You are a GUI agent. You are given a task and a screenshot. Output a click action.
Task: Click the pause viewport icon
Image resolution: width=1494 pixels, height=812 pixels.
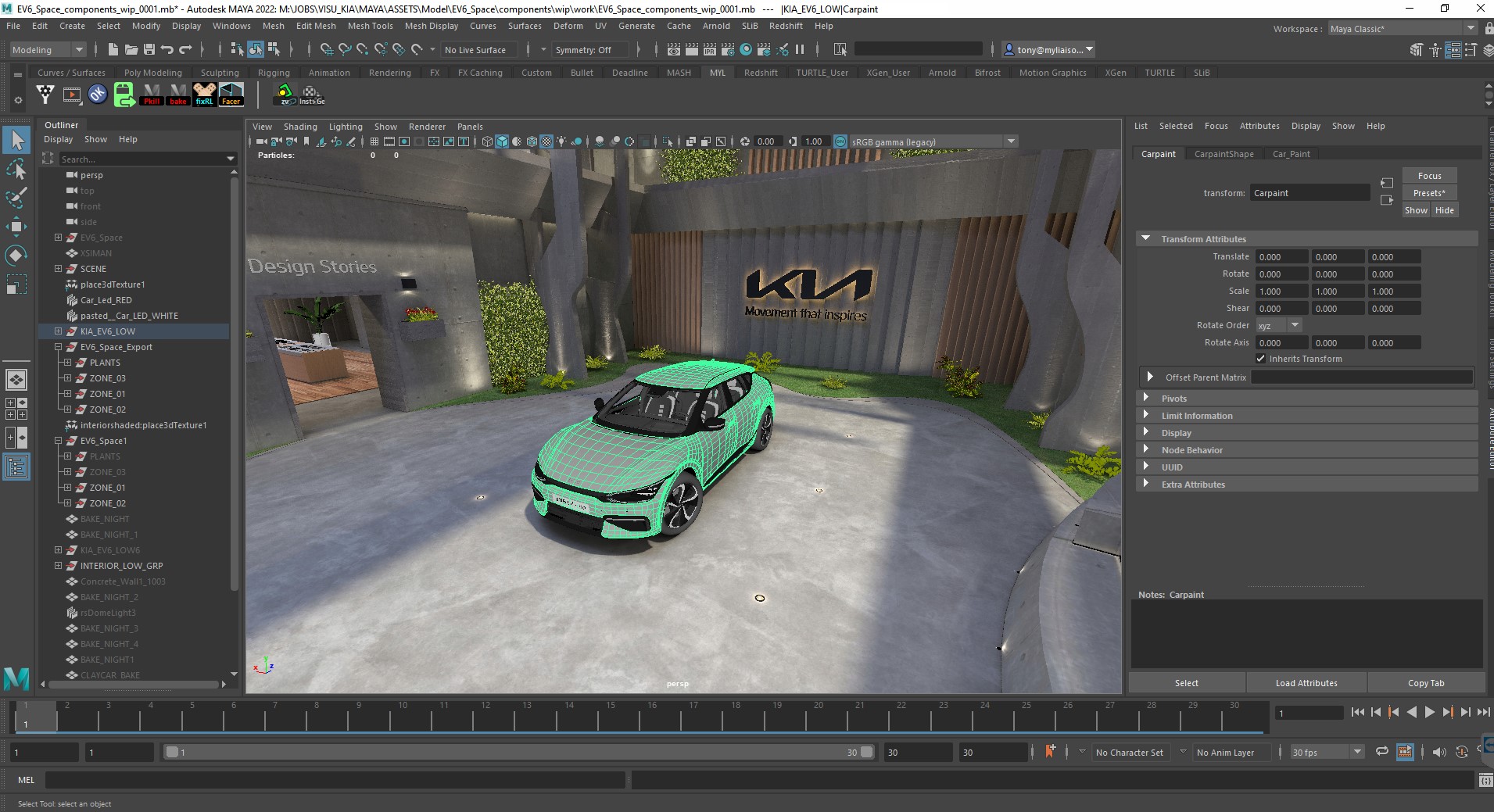(800, 49)
